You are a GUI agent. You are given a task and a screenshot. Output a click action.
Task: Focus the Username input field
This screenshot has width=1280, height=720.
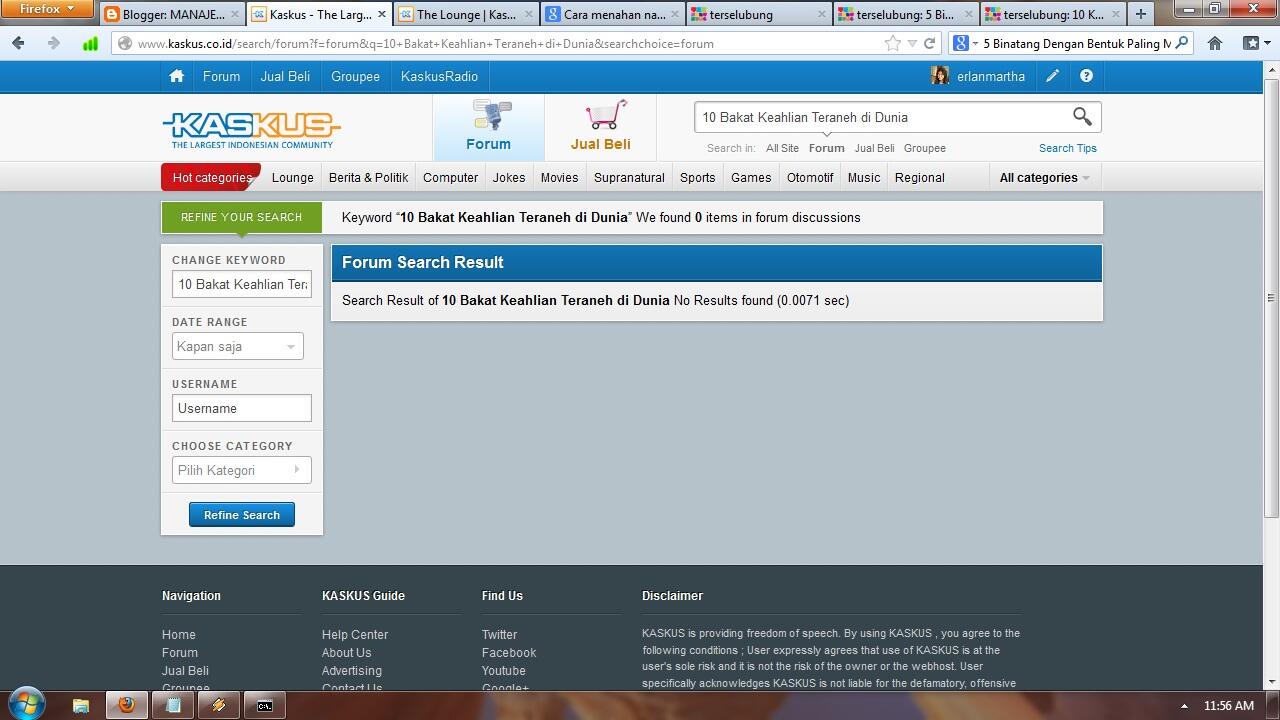click(242, 408)
